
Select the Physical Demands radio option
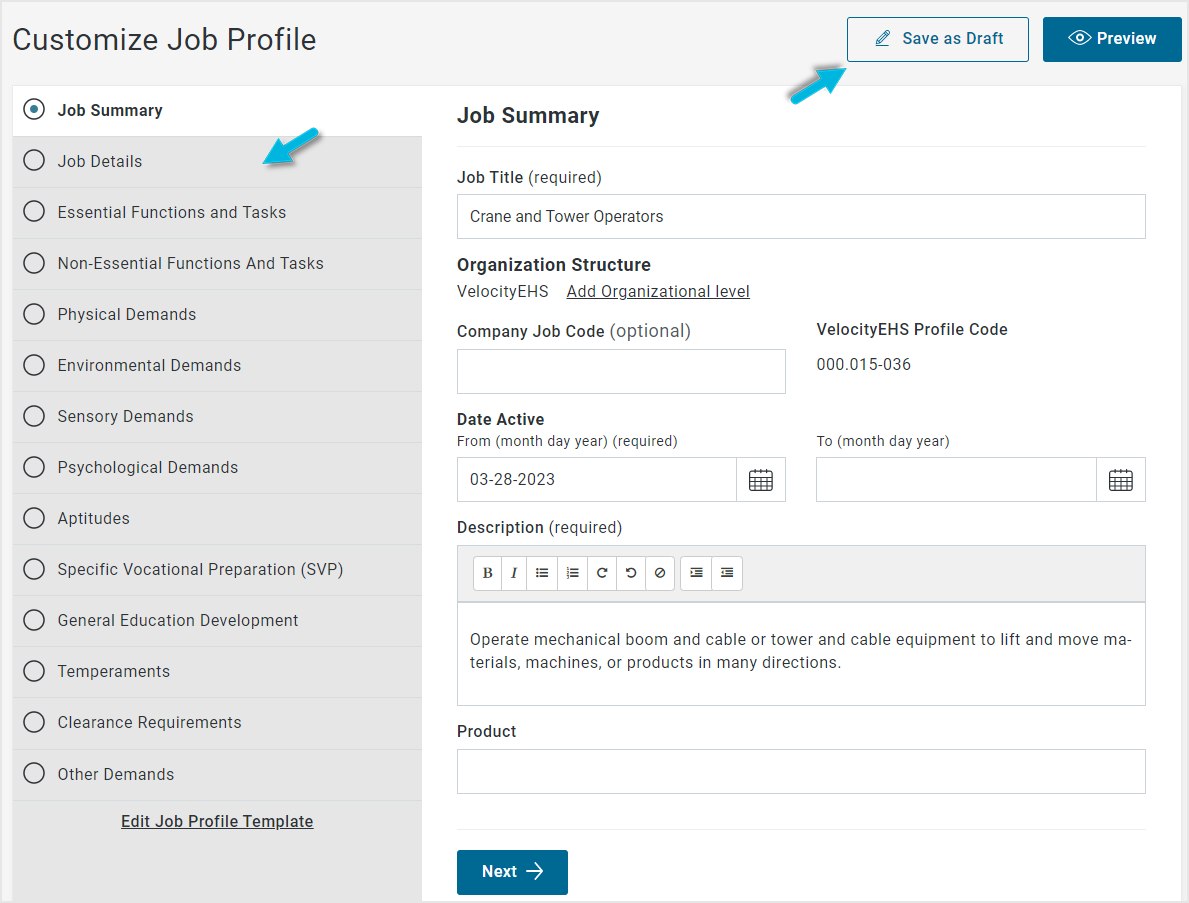pyautogui.click(x=34, y=314)
